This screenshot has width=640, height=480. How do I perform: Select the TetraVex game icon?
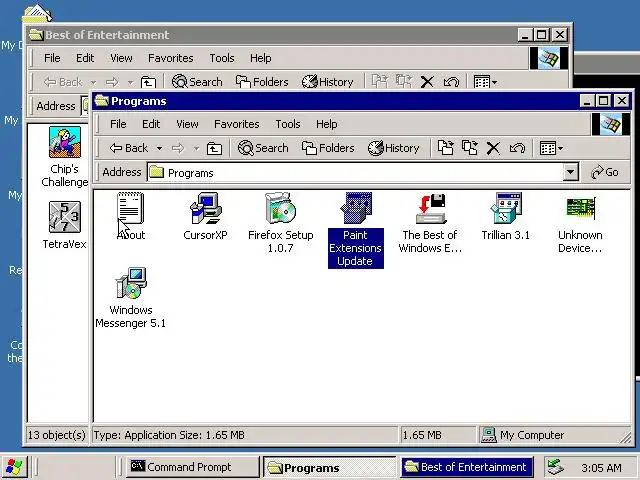[x=64, y=217]
